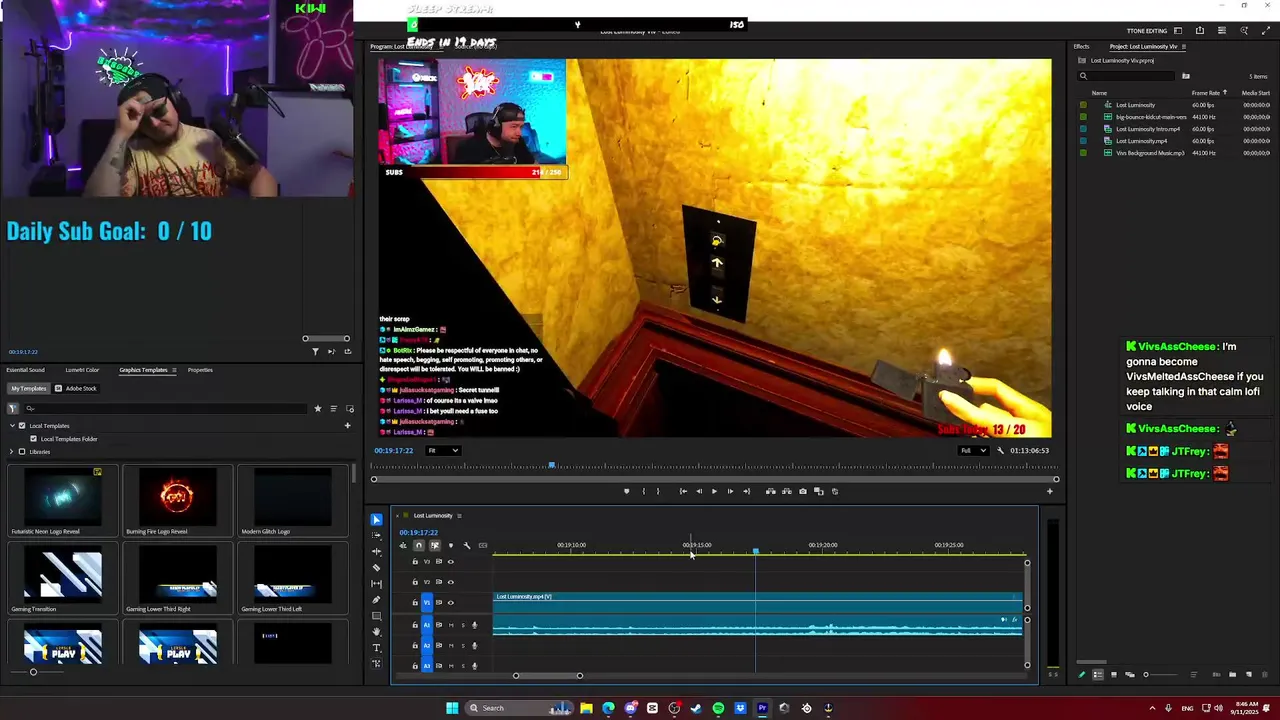Toggle V1 source patch target

pos(427,602)
